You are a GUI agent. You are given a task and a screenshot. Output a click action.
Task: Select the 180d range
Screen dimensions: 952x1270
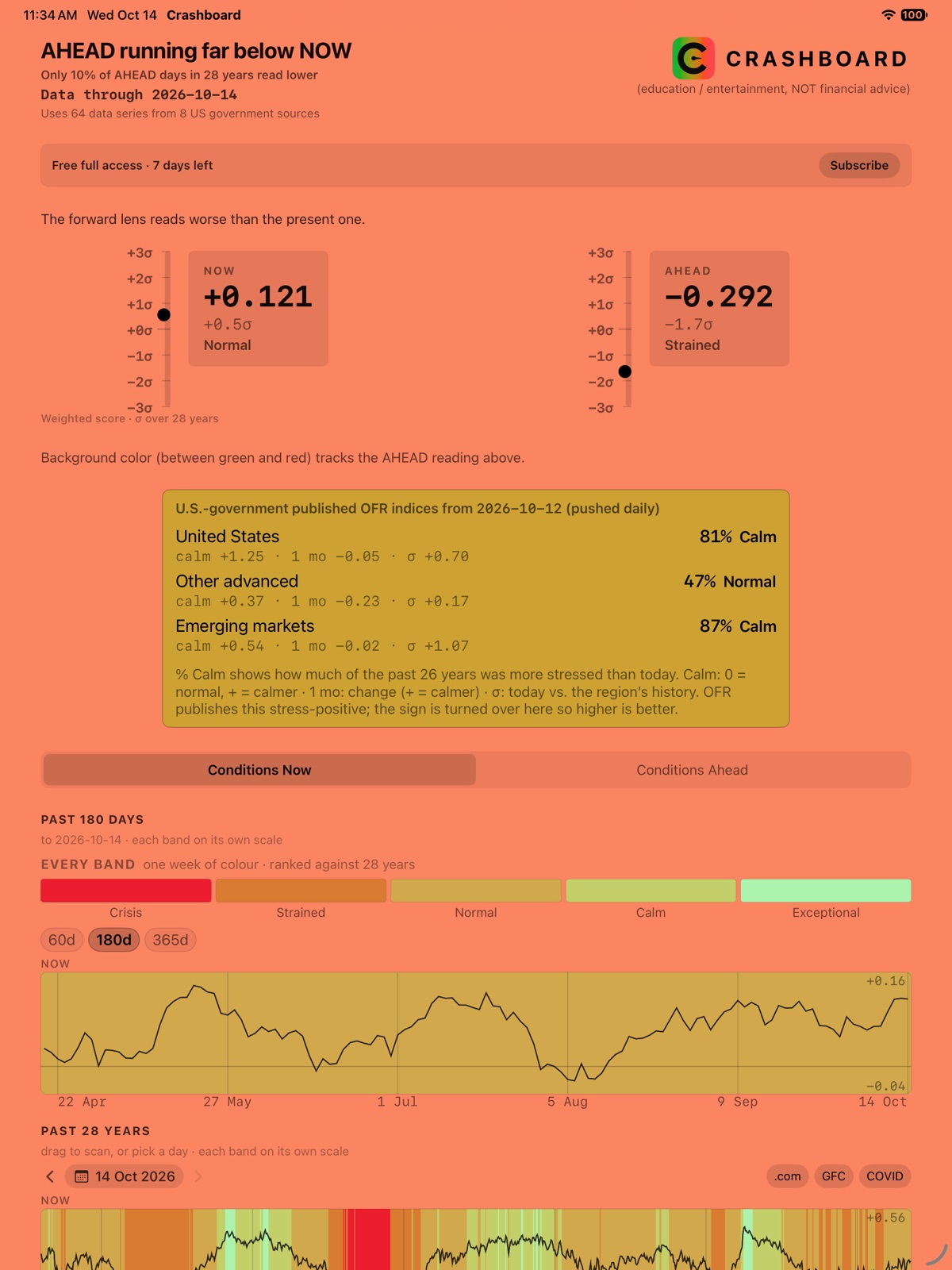[x=114, y=940]
